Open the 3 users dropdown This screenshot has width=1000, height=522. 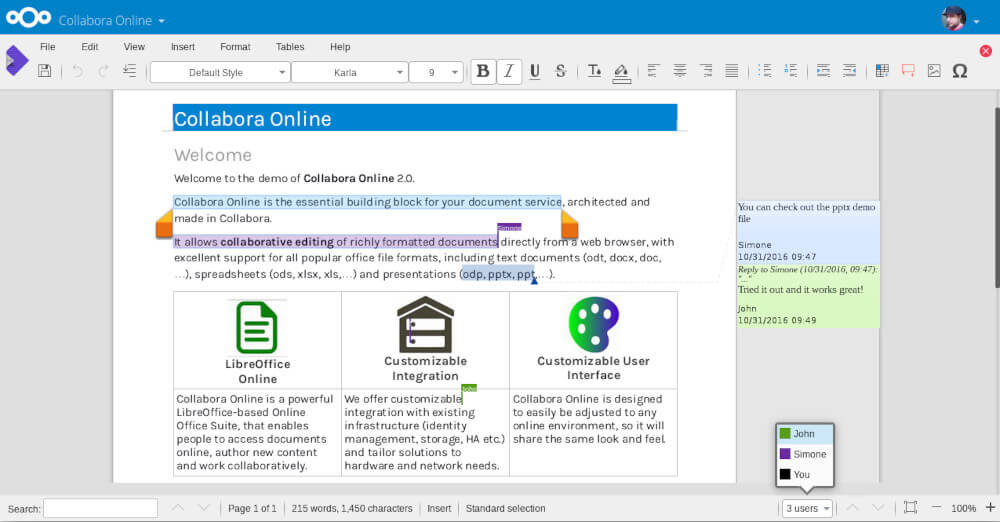pos(807,508)
